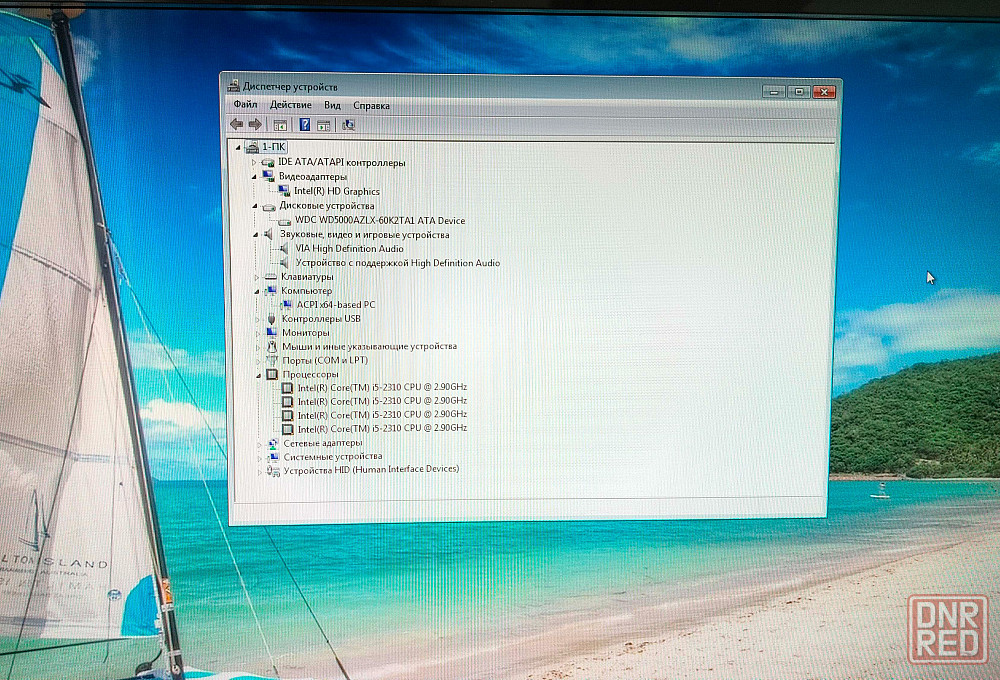Select the root computer node 1-ПК
This screenshot has height=680, width=1000.
(272, 147)
